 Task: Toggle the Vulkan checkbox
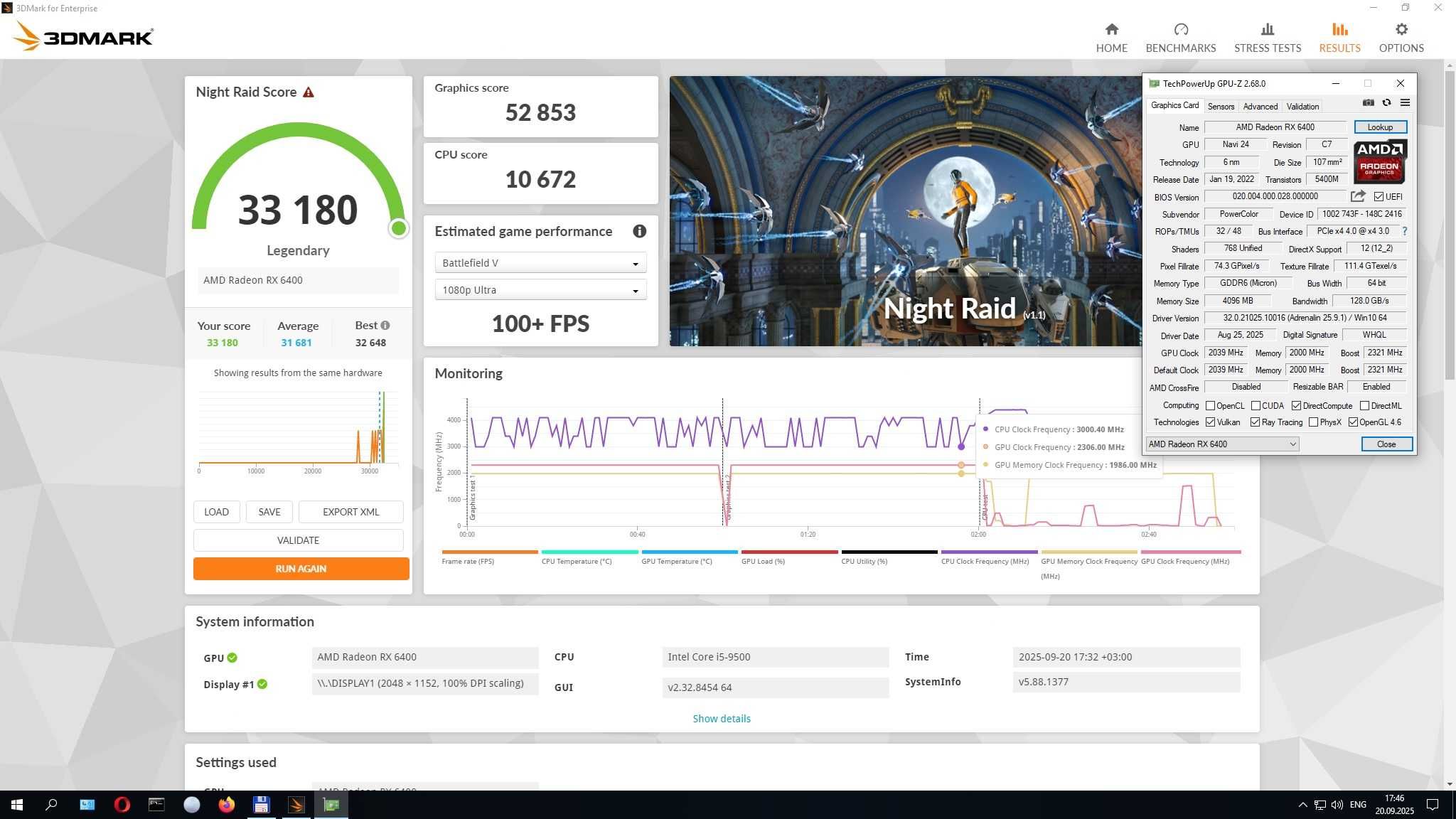tap(1210, 422)
